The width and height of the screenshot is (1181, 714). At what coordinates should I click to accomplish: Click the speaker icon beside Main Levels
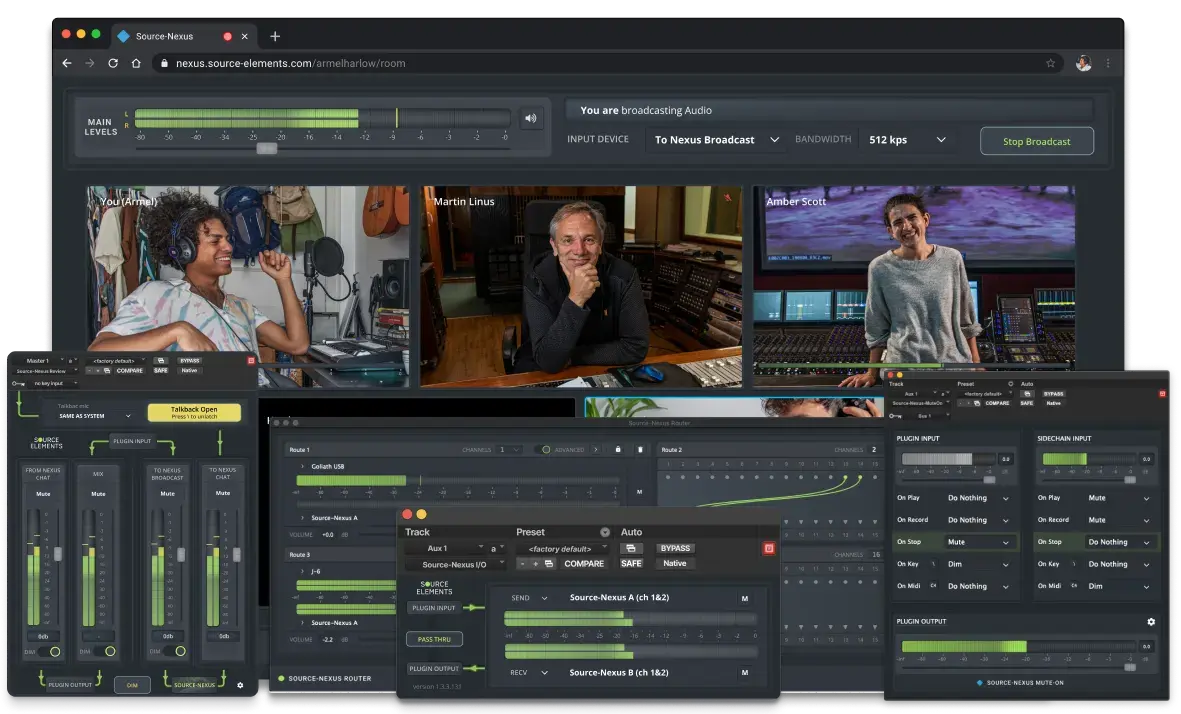[530, 118]
